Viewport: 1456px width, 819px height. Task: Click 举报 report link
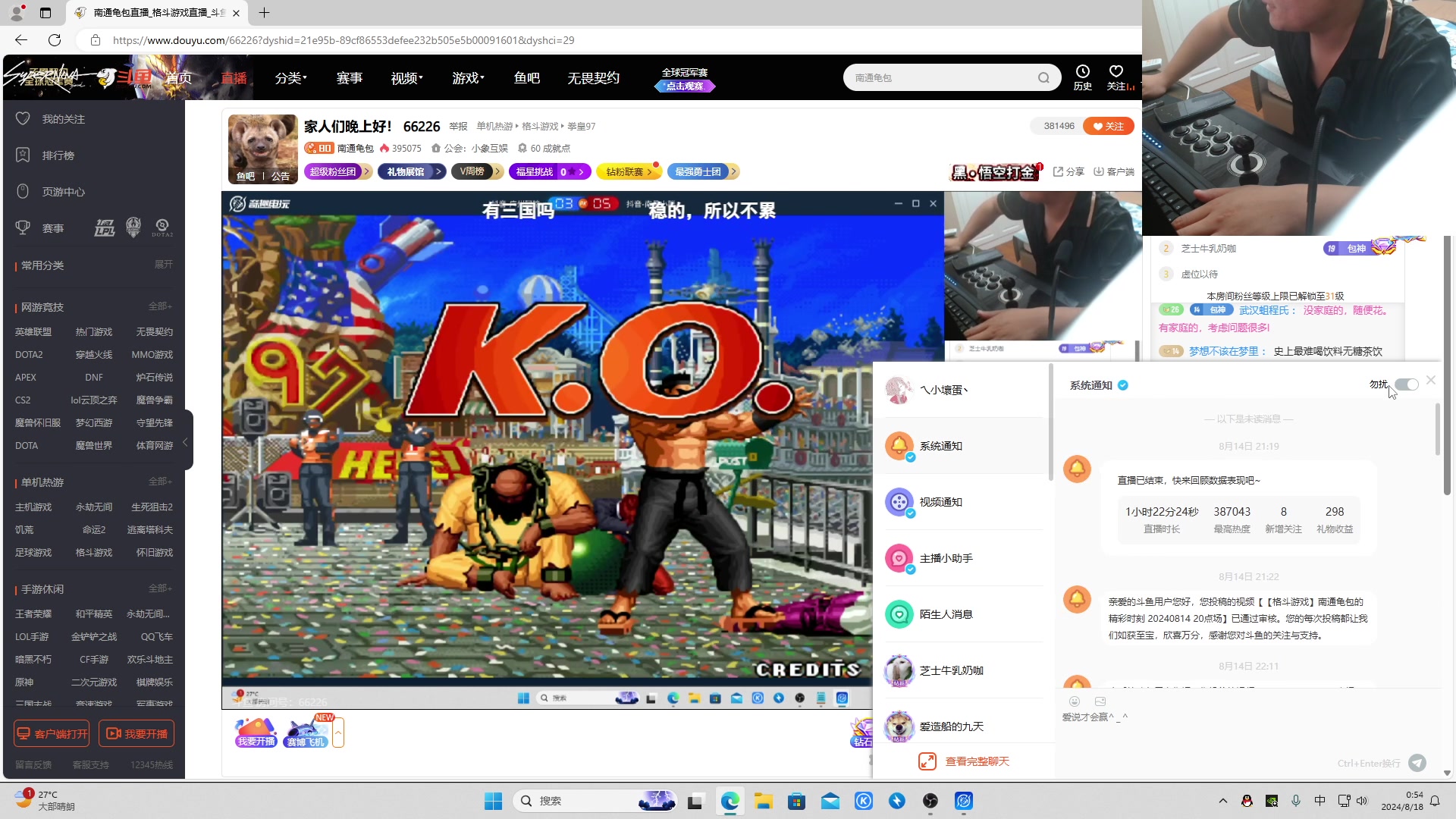[458, 127]
